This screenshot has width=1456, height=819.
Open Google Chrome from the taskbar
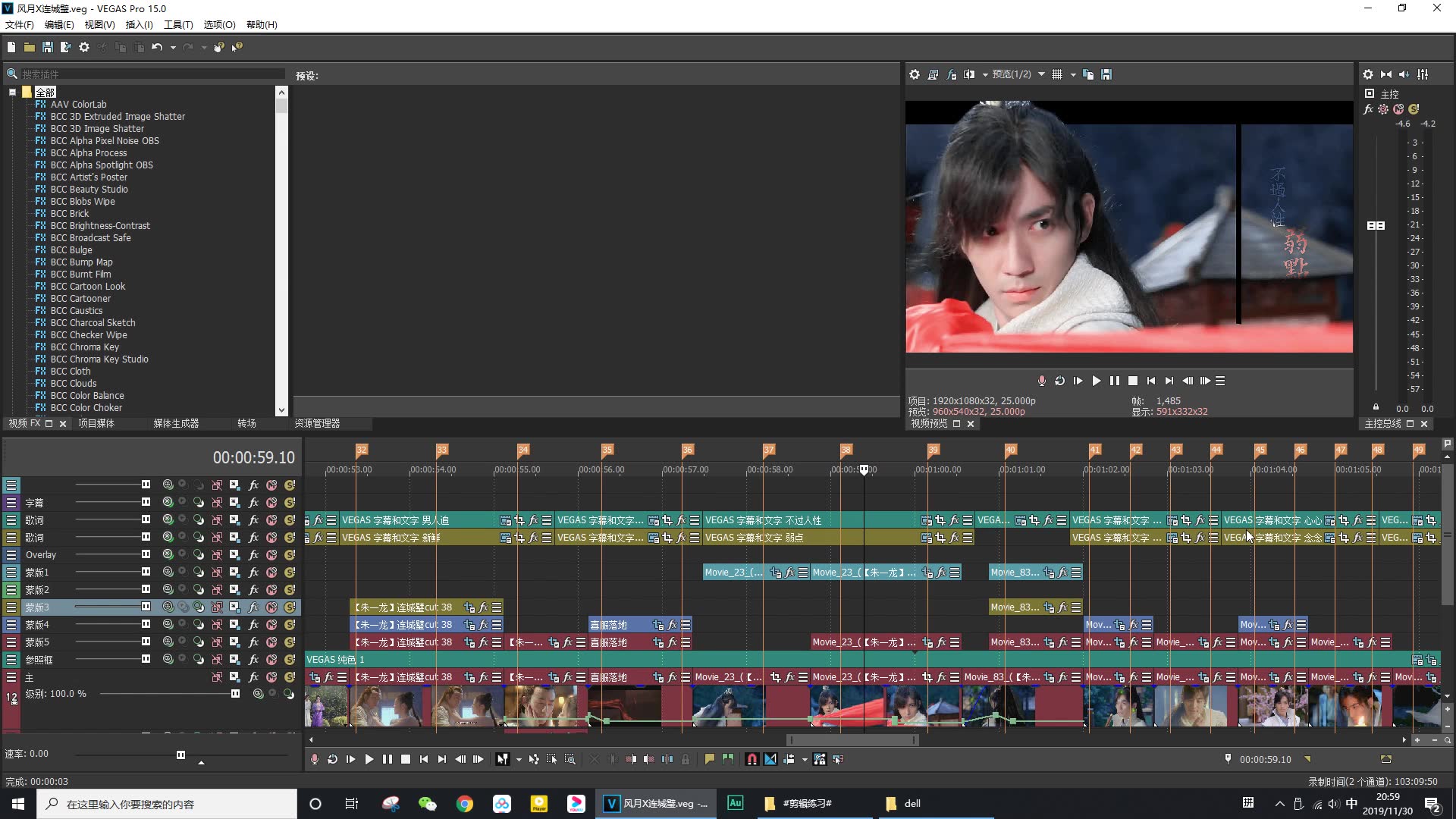tap(465, 804)
